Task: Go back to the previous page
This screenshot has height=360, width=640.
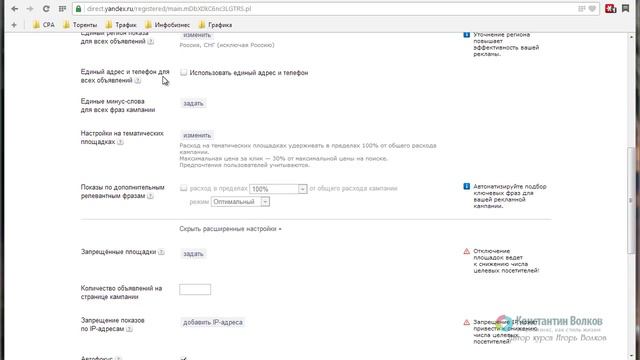Action: [x=15, y=9]
